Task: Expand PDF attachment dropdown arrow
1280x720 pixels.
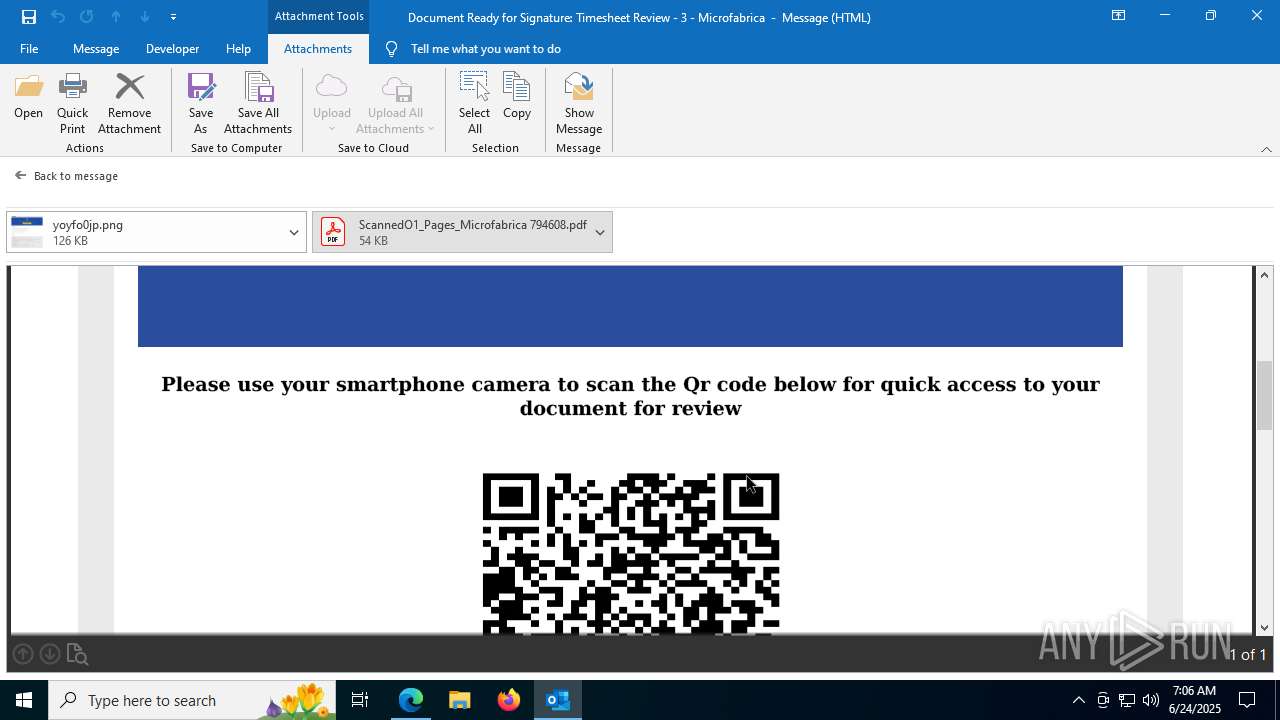Action: (x=600, y=232)
